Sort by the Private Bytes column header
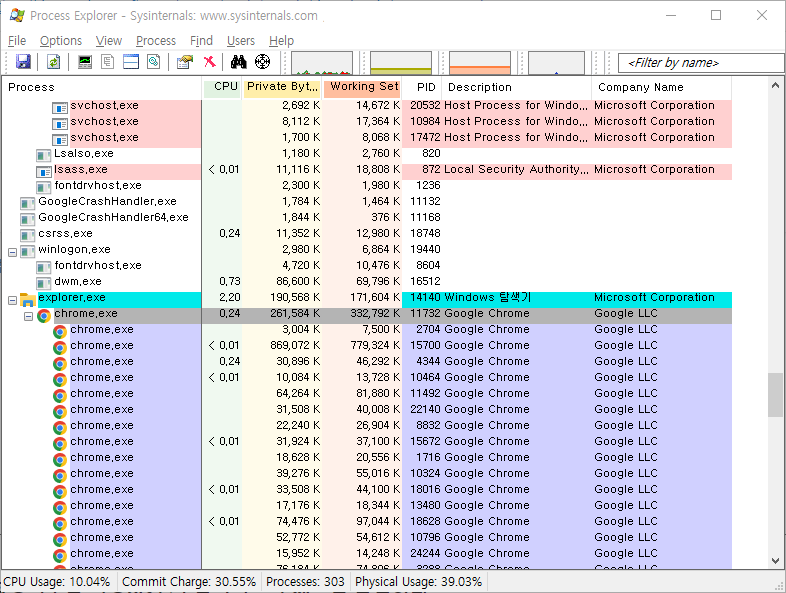The height and width of the screenshot is (593, 786). click(x=282, y=87)
